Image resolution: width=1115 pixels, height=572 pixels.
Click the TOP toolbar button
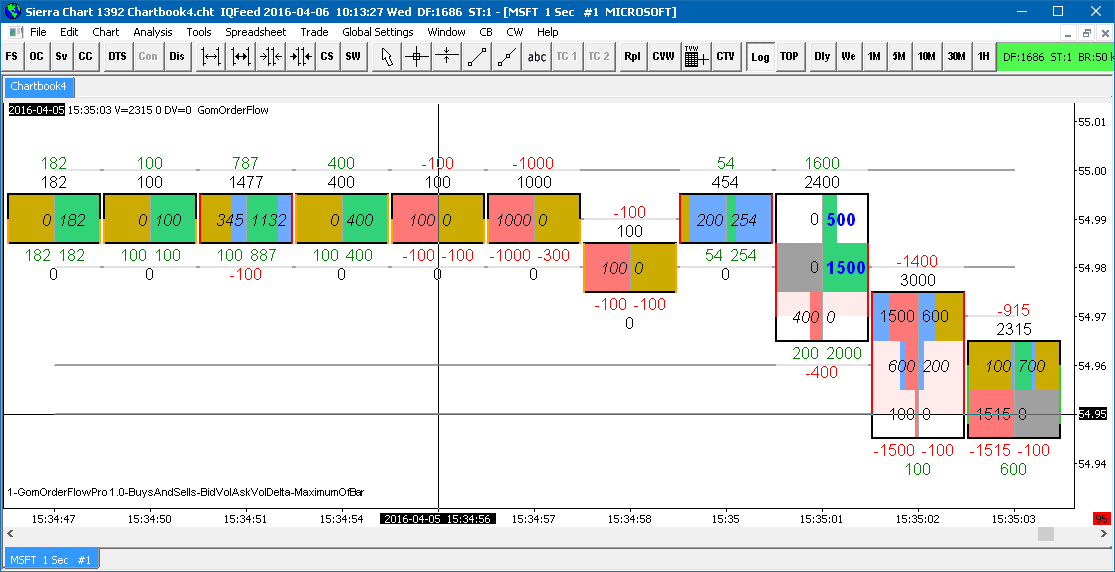pos(789,57)
